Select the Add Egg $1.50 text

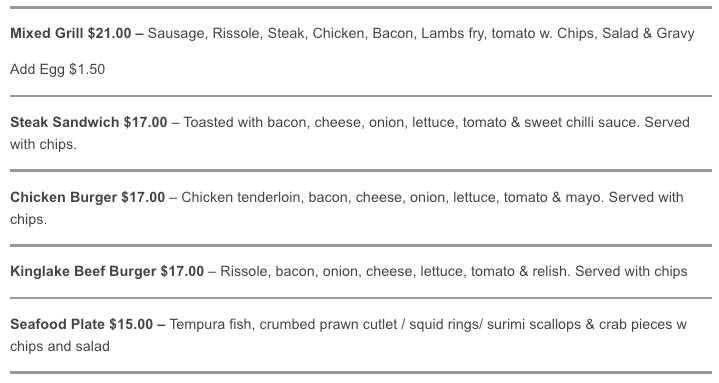pos(57,69)
